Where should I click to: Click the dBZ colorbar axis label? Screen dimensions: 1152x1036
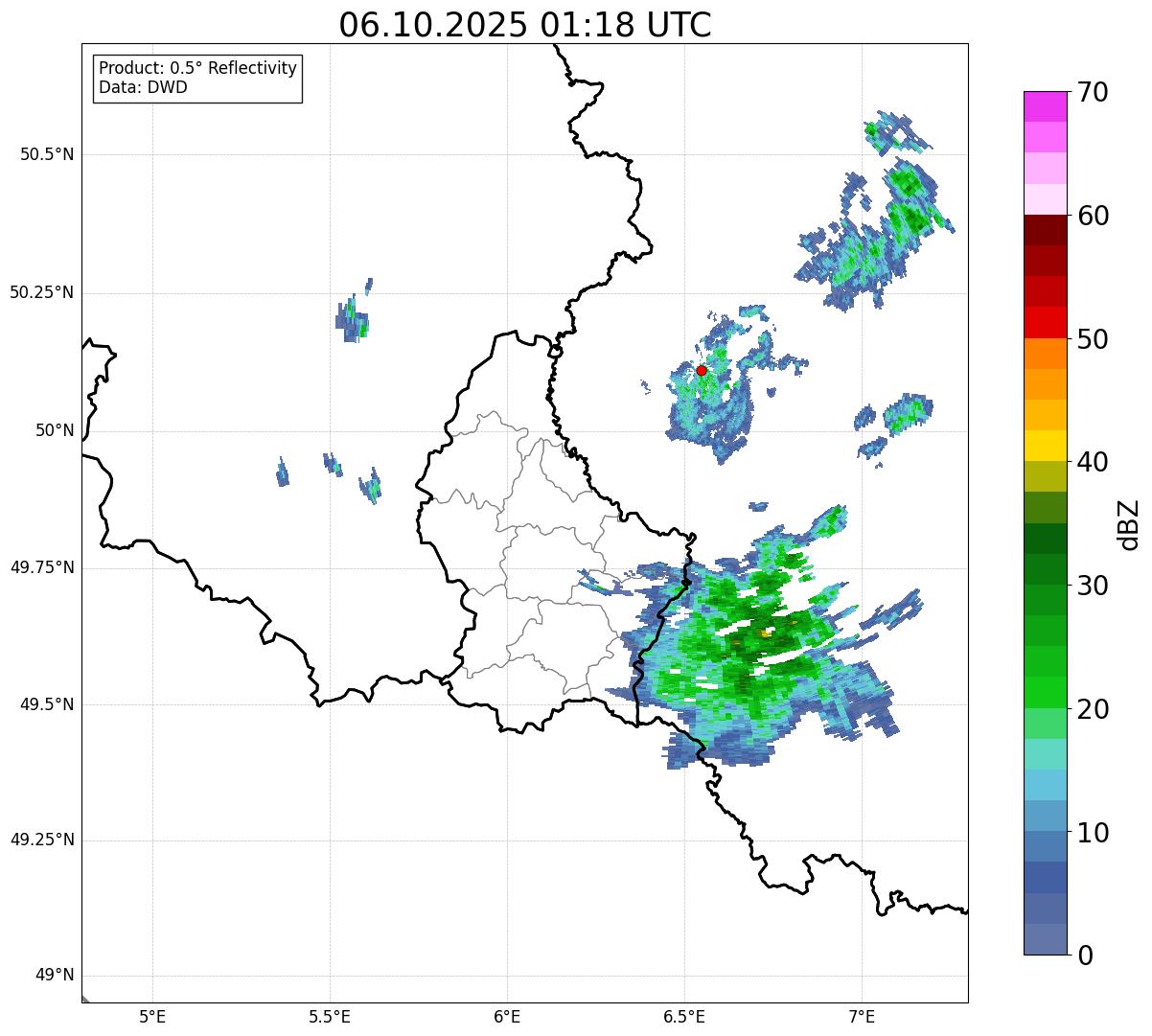click(1129, 523)
